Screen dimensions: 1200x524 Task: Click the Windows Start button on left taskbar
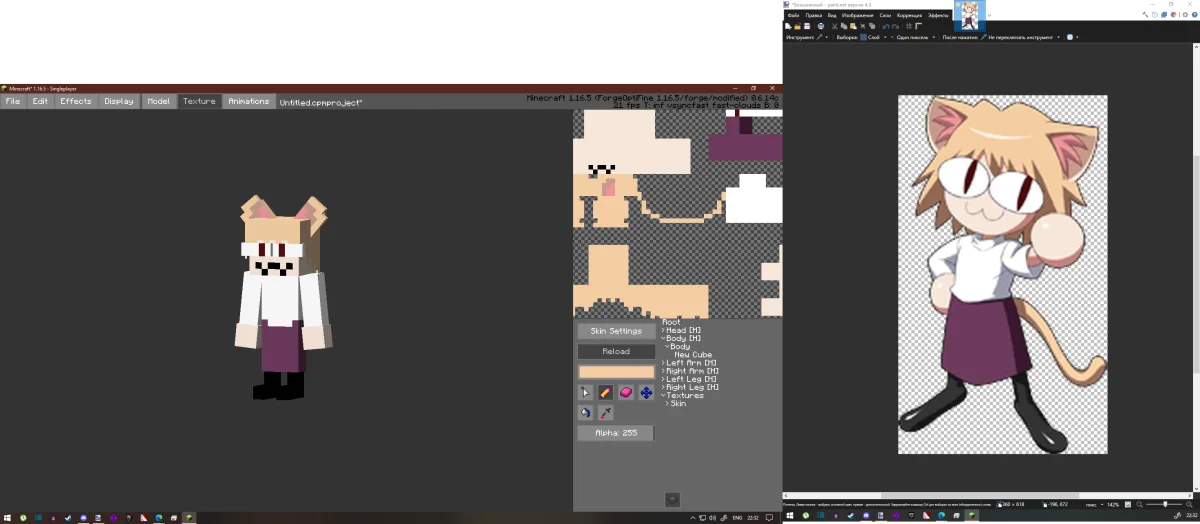coord(9,518)
